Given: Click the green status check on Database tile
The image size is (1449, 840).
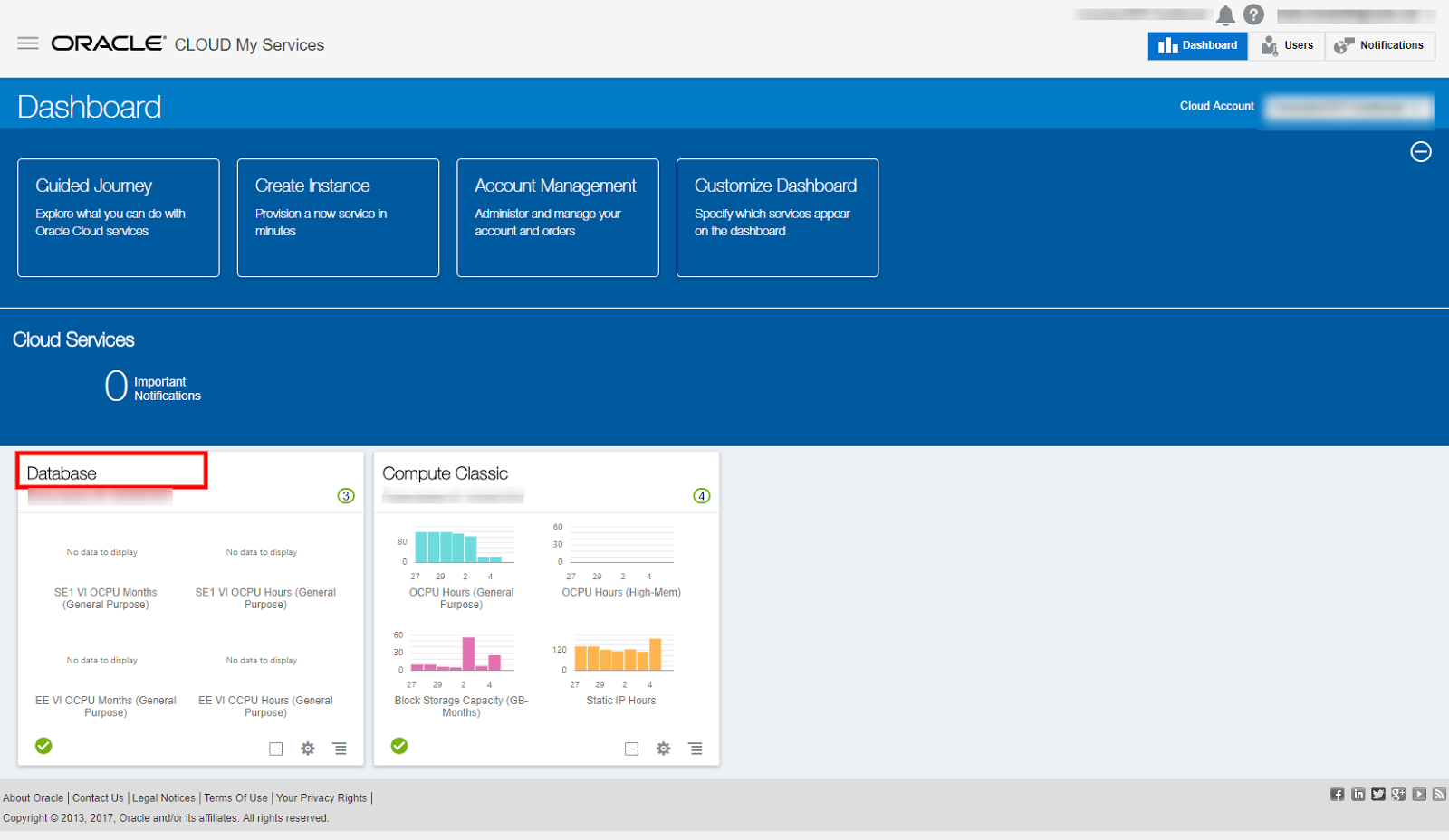Looking at the screenshot, I should pyautogui.click(x=43, y=745).
